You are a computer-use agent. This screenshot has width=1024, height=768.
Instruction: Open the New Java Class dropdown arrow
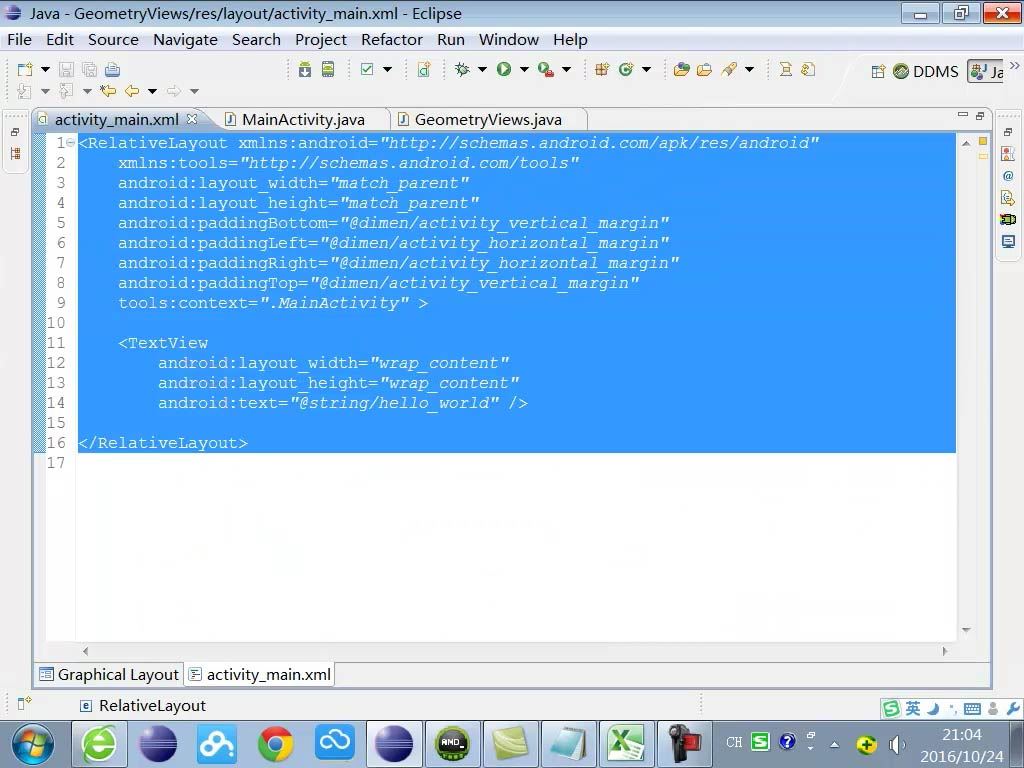(646, 69)
